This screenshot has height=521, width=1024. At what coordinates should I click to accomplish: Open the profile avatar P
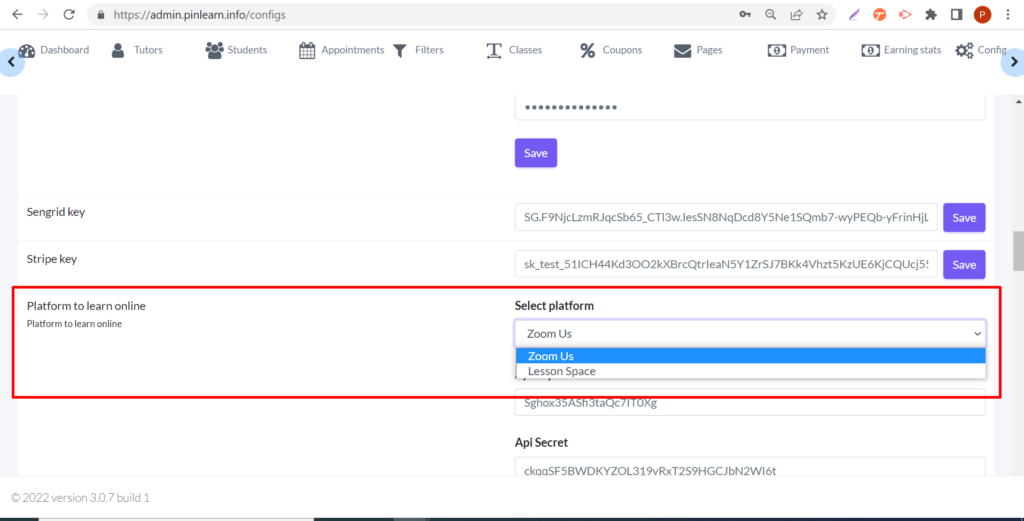[982, 14]
